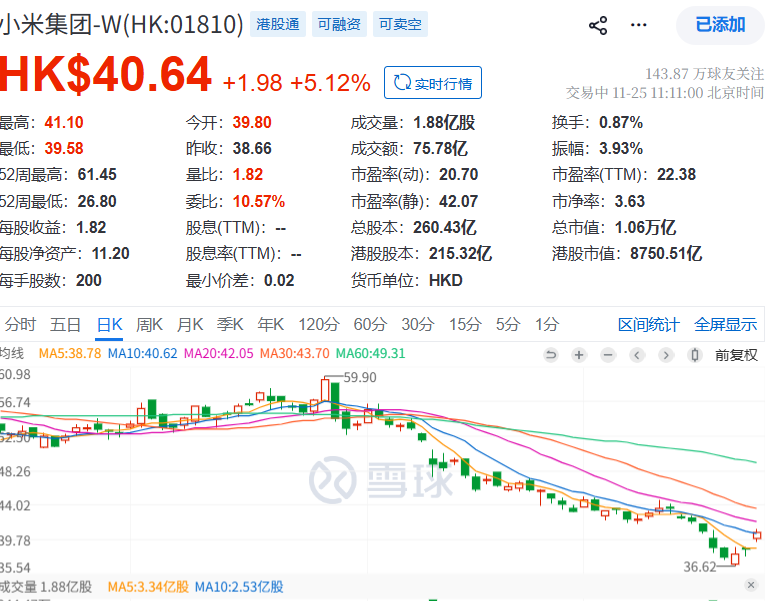Click the 已添加 button

pyautogui.click(x=720, y=25)
